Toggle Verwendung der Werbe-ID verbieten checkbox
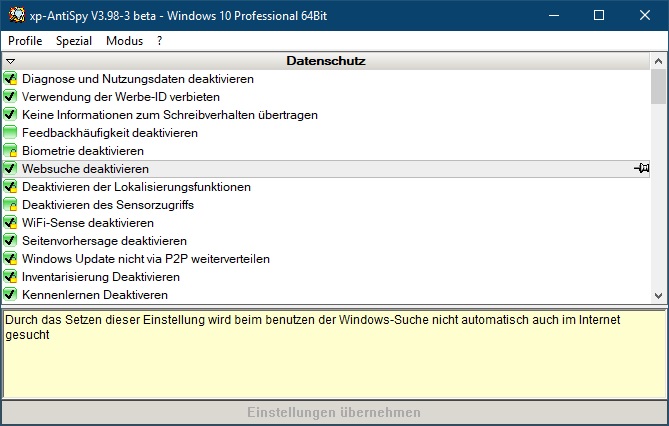This screenshot has height=426, width=669. click(x=10, y=96)
